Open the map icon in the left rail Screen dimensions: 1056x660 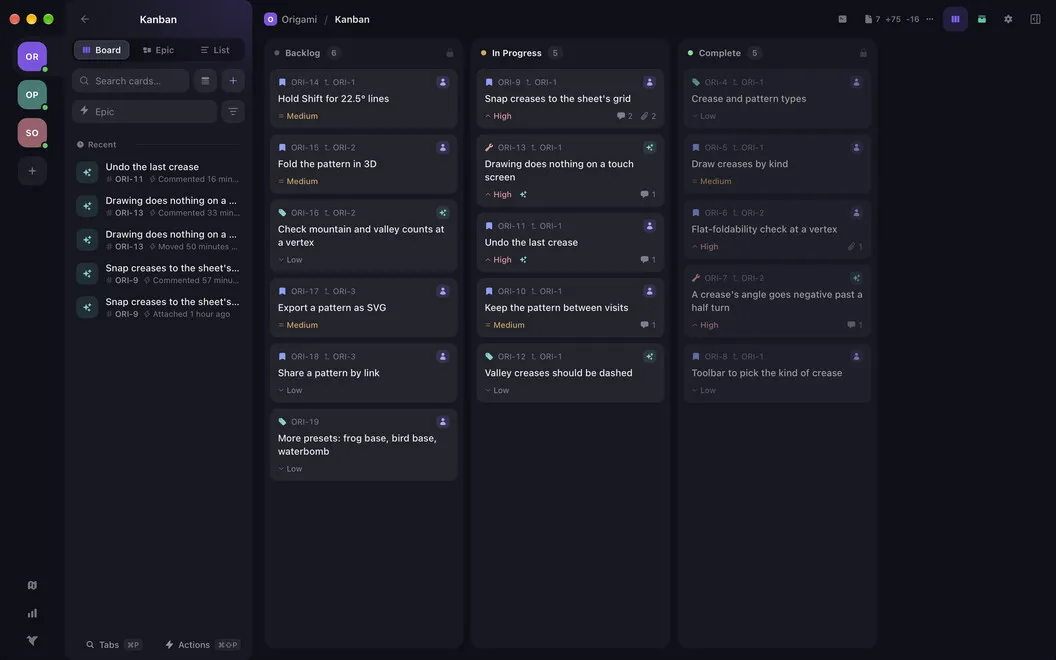click(x=32, y=585)
